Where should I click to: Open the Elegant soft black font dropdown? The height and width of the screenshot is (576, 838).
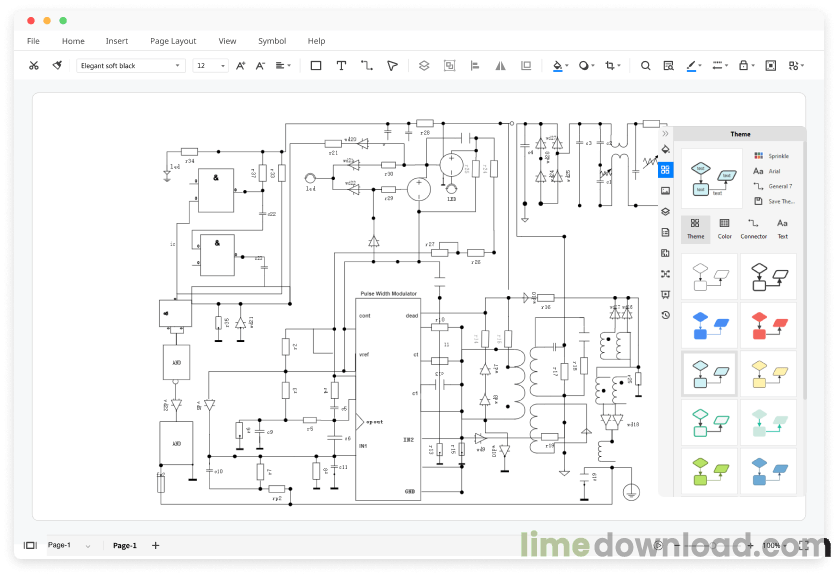(x=131, y=66)
